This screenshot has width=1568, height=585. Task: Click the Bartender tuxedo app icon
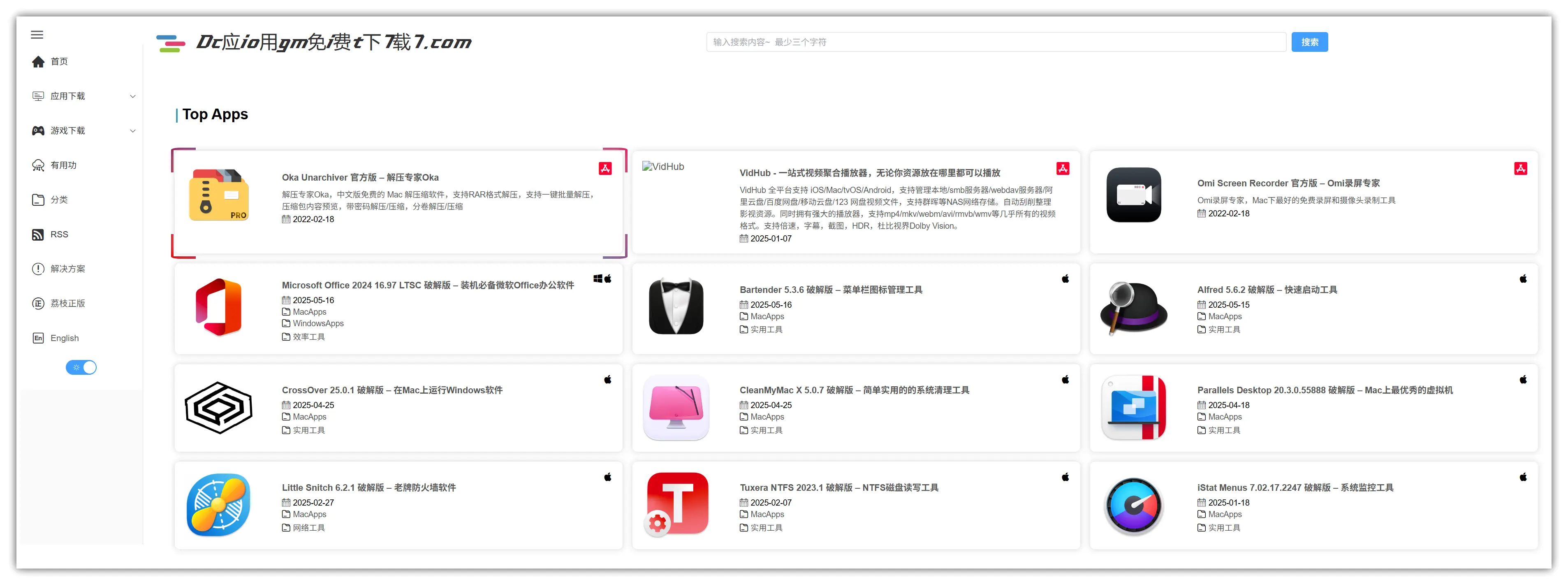pos(676,307)
